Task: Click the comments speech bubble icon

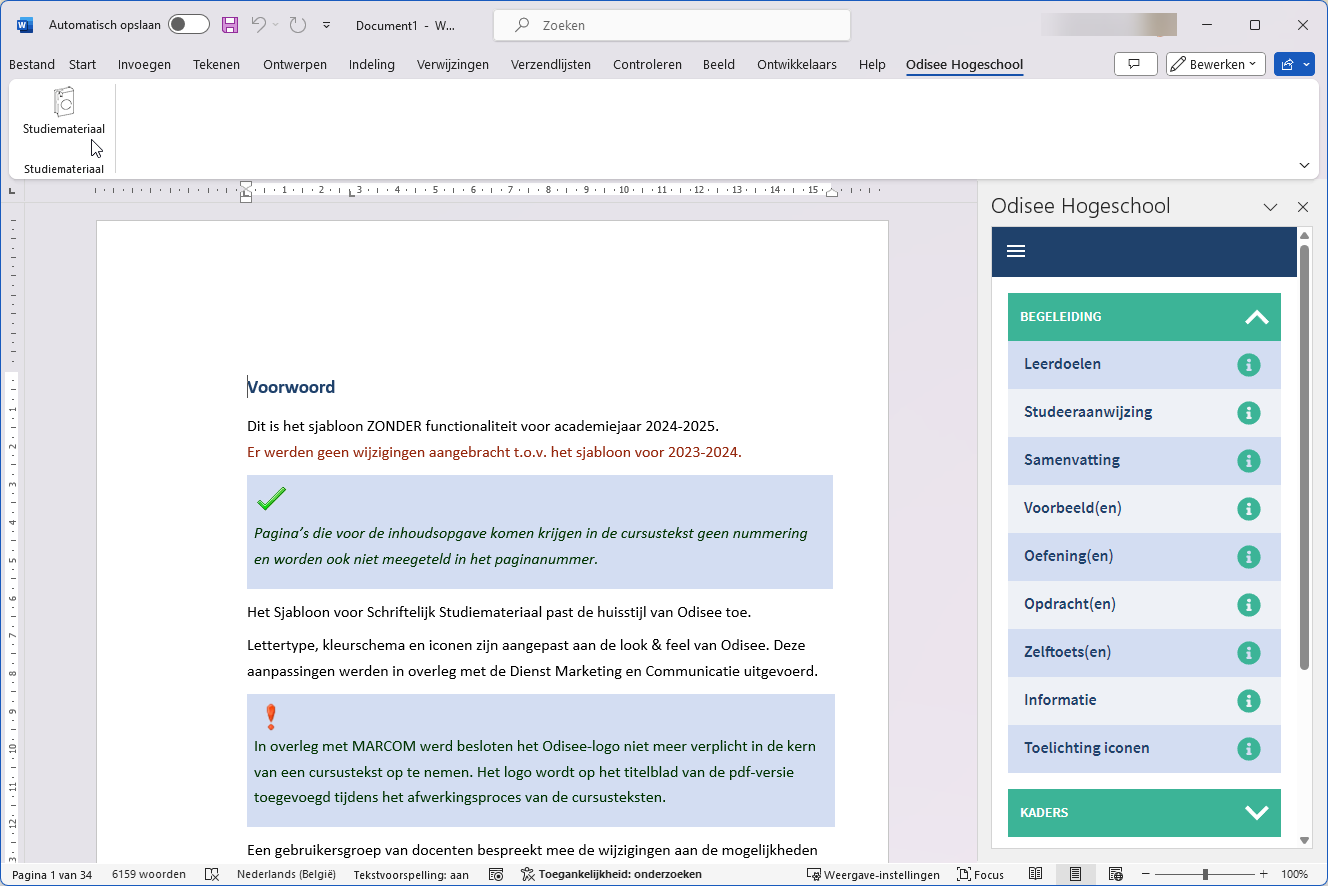Action: pyautogui.click(x=1135, y=64)
